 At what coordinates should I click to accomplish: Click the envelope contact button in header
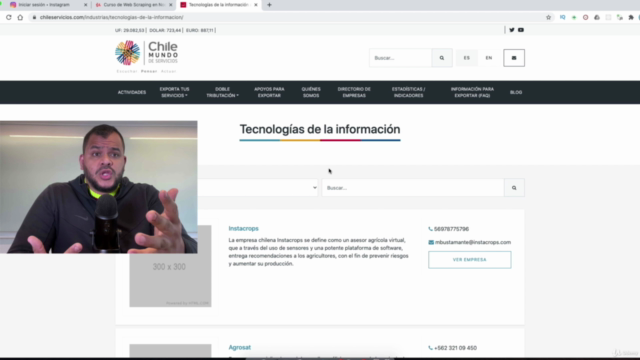tap(514, 58)
